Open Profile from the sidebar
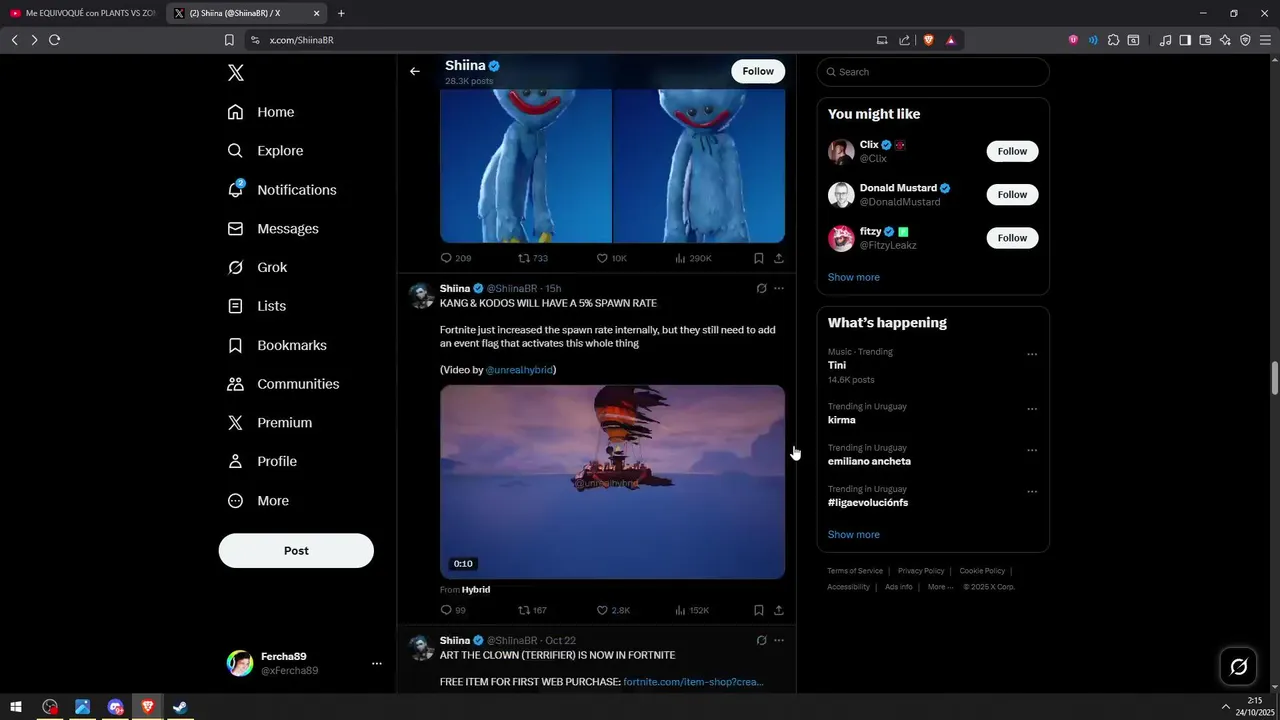The height and width of the screenshot is (720, 1280). point(262,462)
